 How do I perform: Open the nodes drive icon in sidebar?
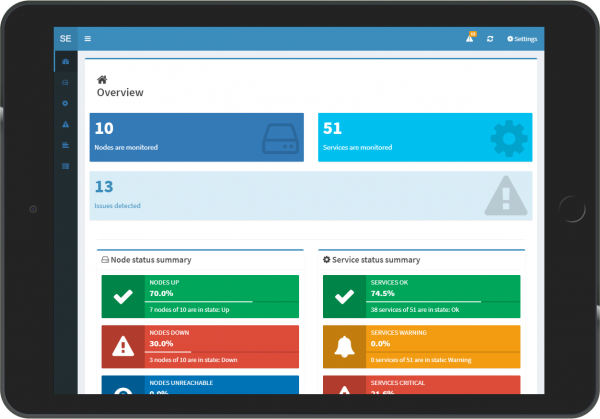(x=65, y=83)
